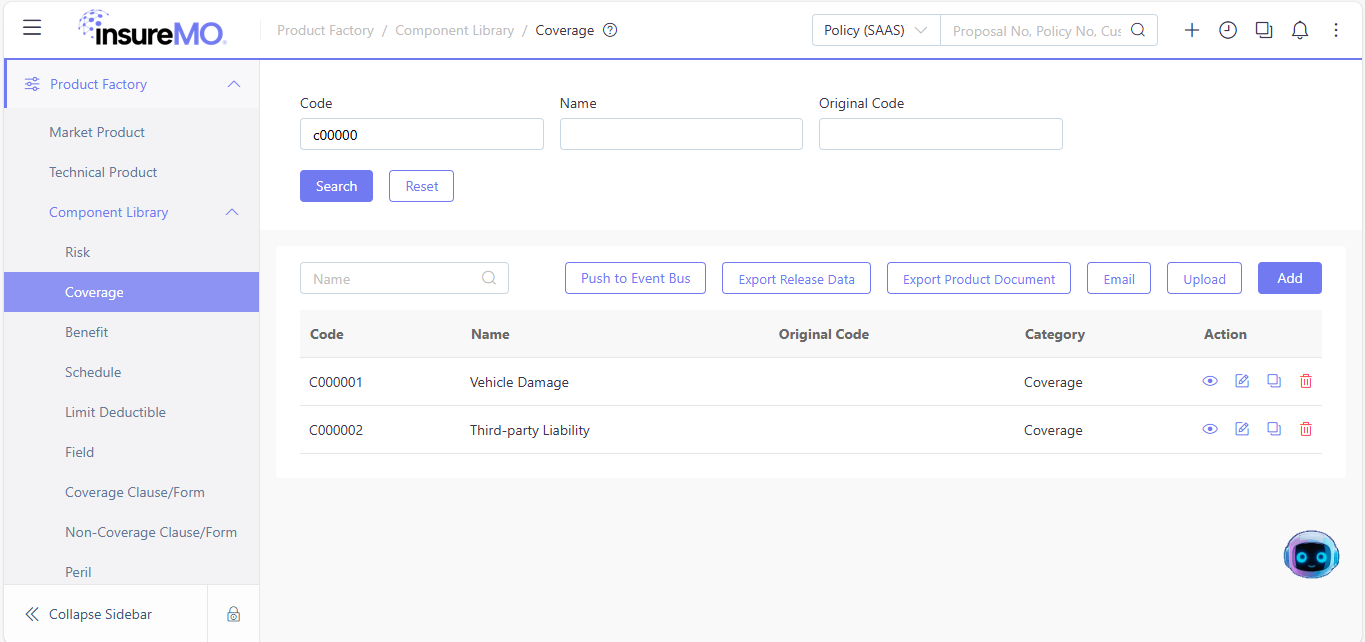1365x642 pixels.
Task: Click Export Product Document button
Action: (979, 278)
